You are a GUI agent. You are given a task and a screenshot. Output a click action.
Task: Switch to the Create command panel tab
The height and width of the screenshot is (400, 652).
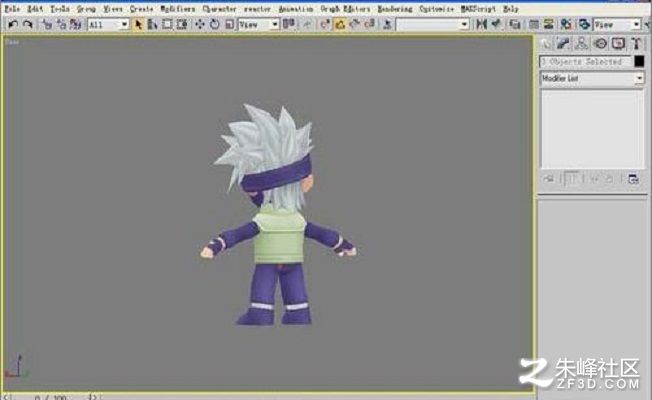(545, 43)
